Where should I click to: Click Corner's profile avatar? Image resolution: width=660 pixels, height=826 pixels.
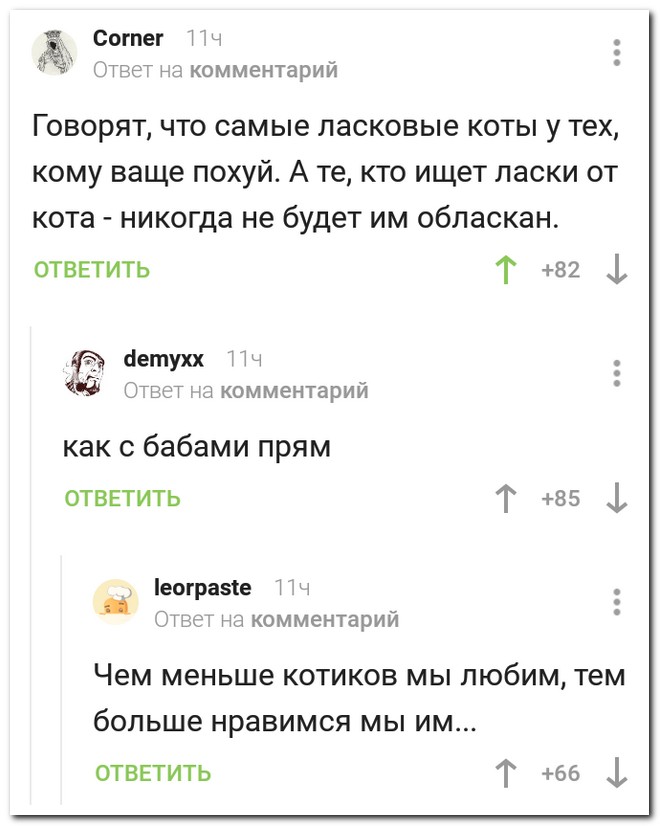point(54,49)
